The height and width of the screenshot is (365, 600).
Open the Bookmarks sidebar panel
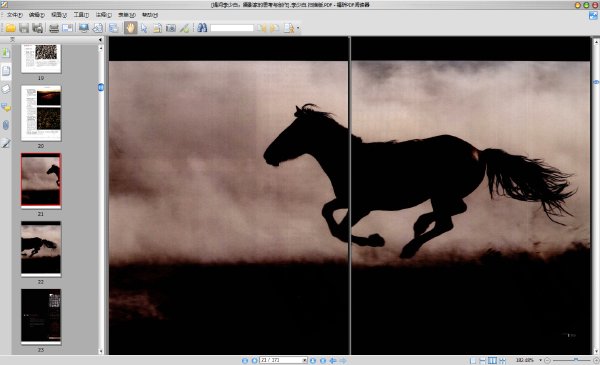pos(6,52)
